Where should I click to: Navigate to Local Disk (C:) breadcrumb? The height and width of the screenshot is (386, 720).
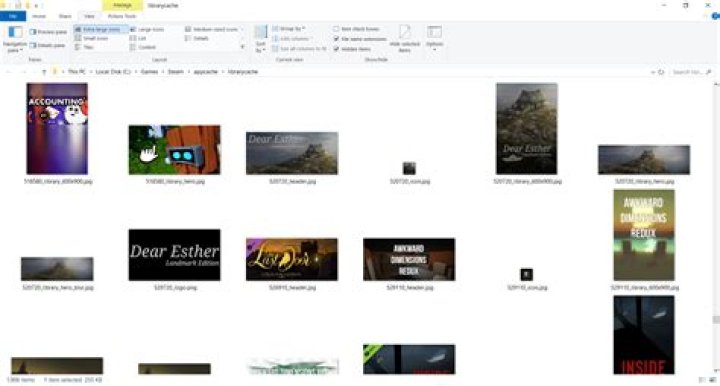click(113, 72)
